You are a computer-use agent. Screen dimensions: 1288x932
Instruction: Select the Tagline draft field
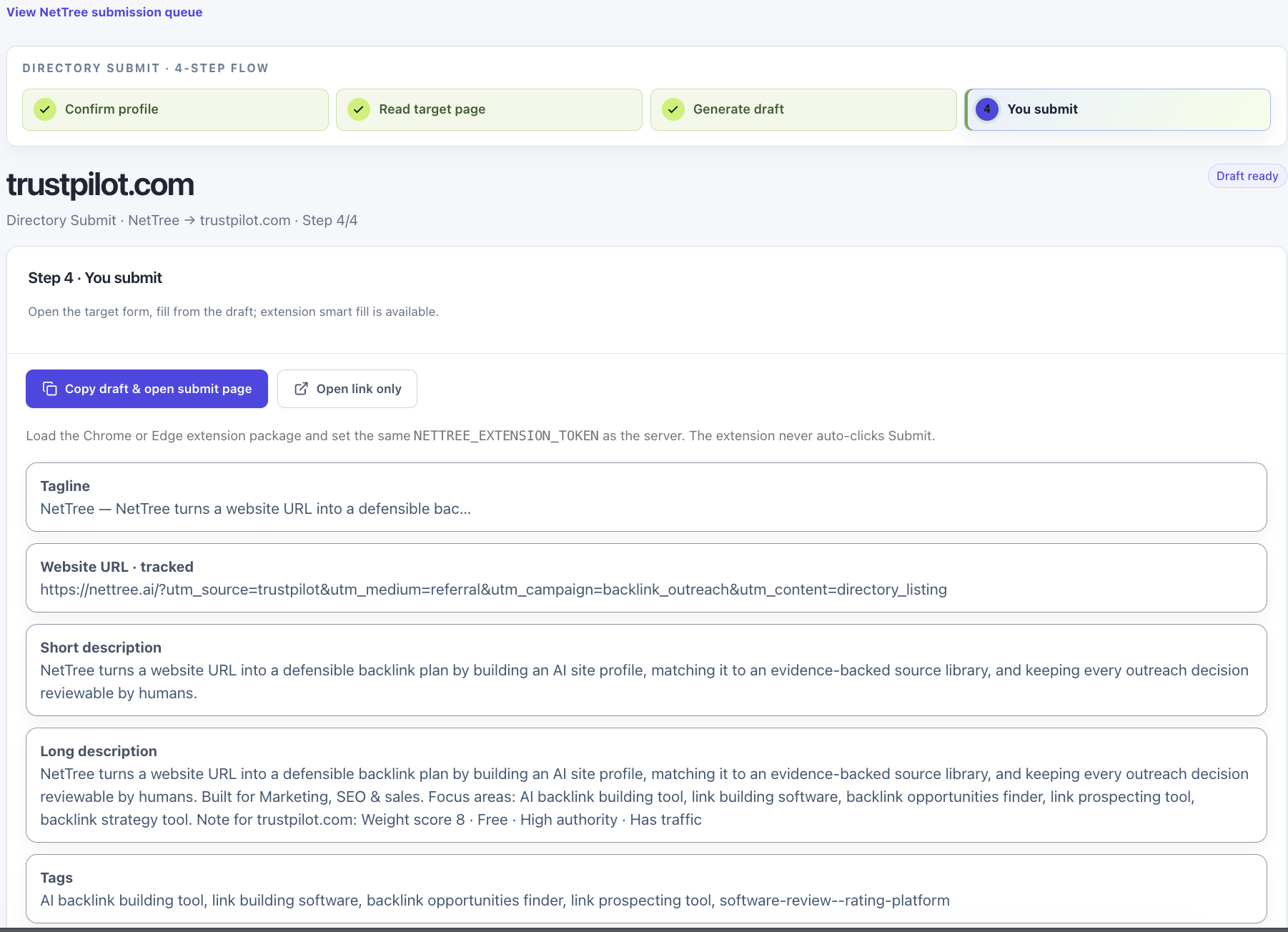[646, 497]
